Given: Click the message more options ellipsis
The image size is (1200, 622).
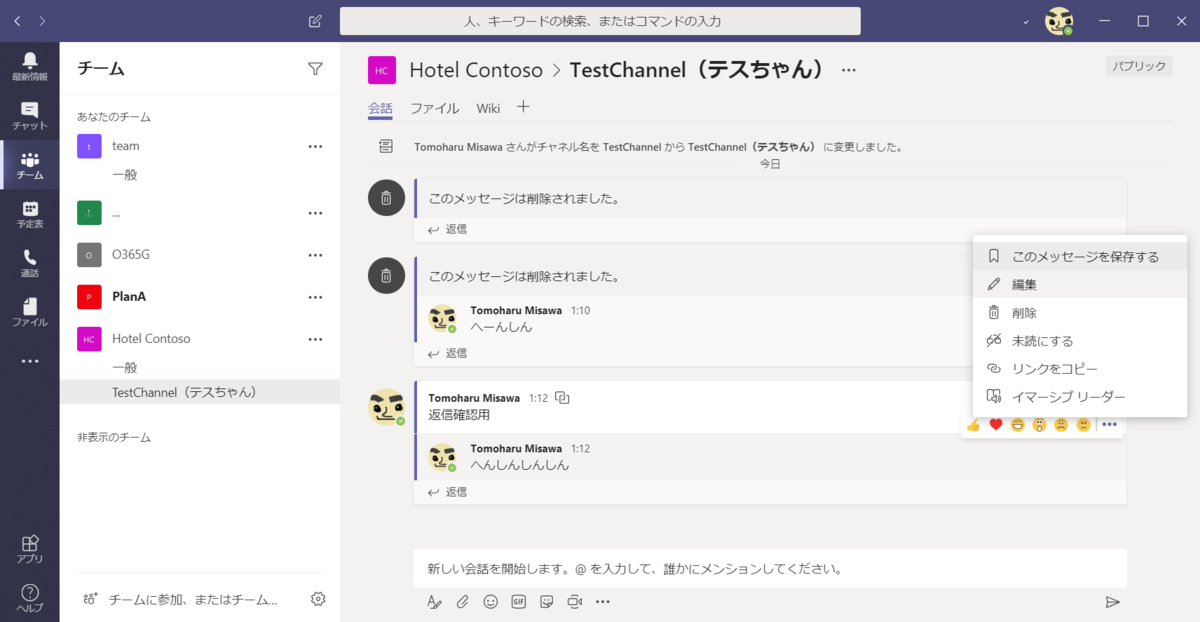Looking at the screenshot, I should click(x=1109, y=425).
